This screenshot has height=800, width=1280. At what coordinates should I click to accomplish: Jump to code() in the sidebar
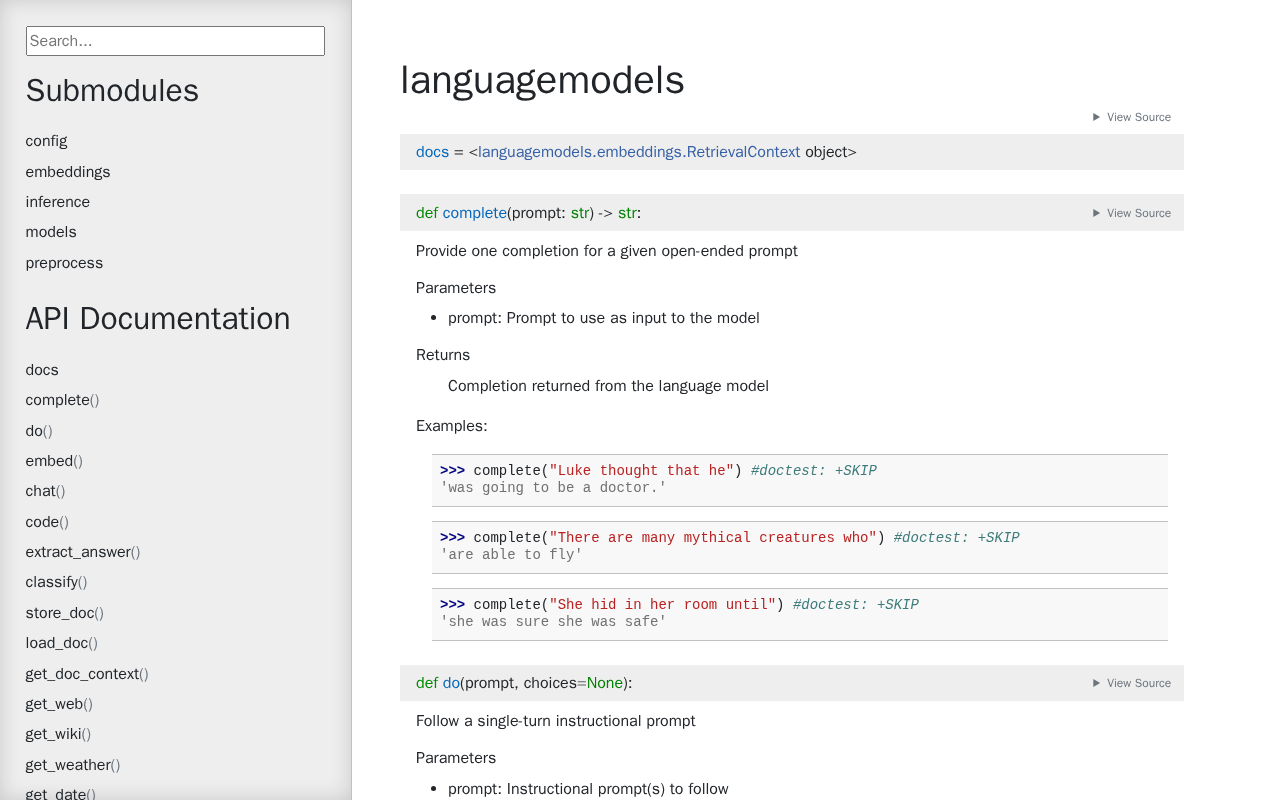click(47, 522)
